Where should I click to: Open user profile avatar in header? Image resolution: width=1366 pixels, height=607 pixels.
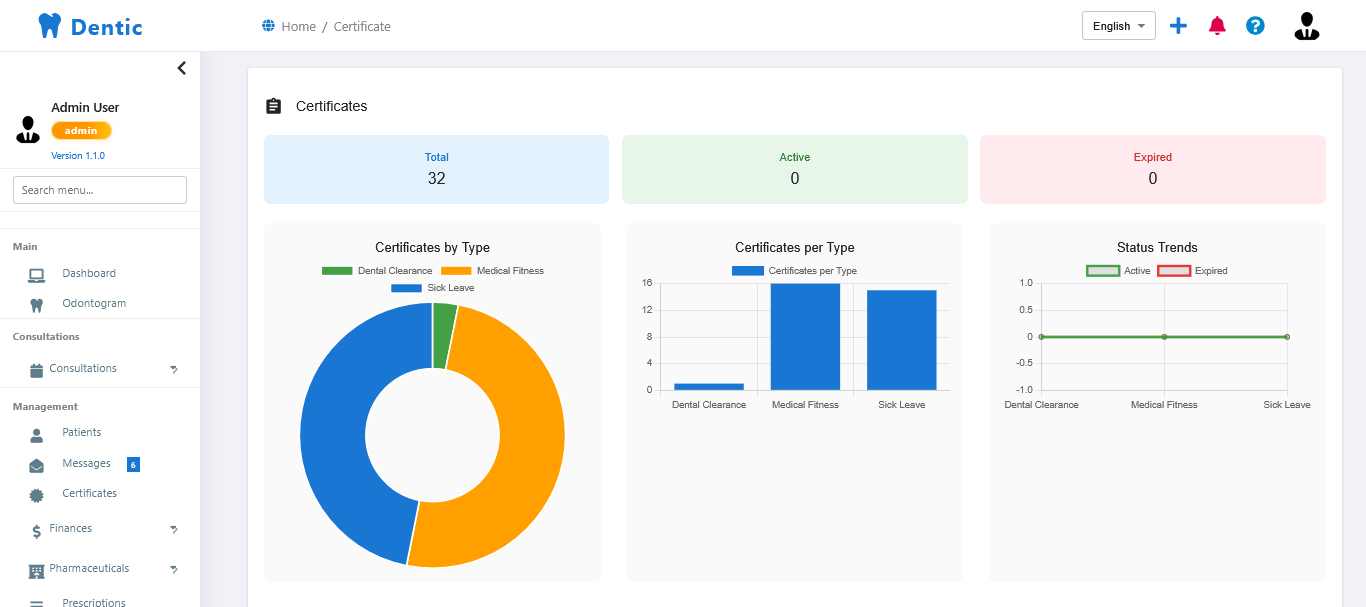click(x=1307, y=26)
